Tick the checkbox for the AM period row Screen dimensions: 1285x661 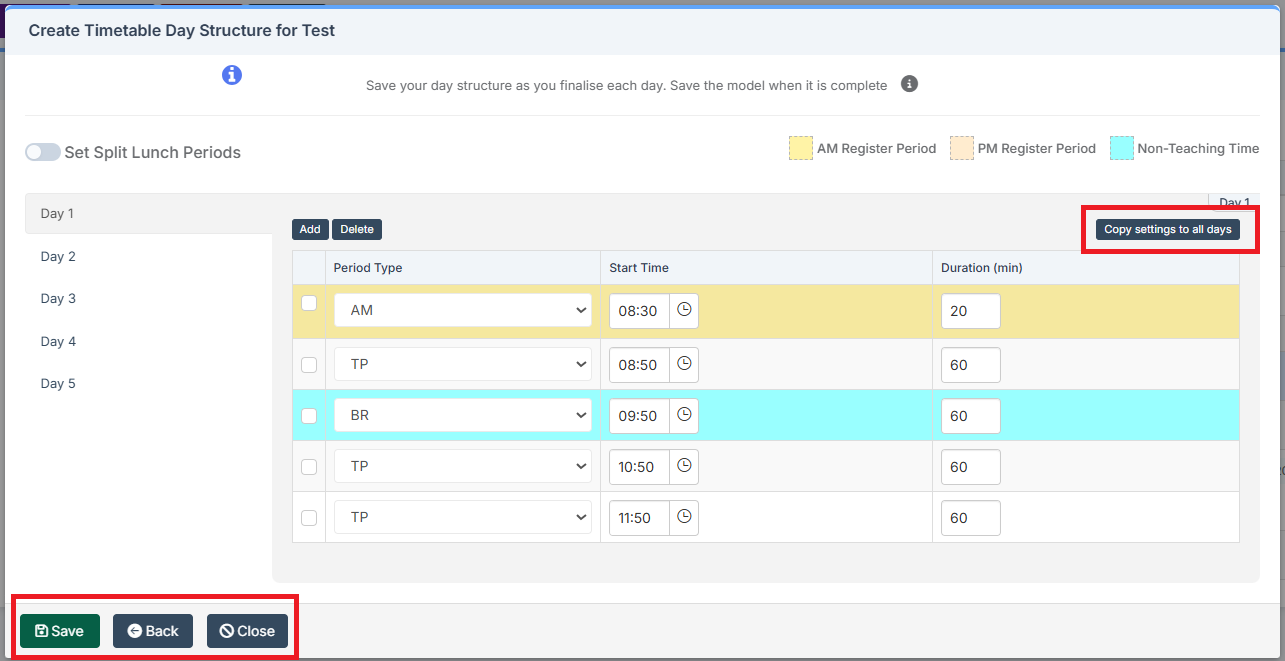point(309,303)
